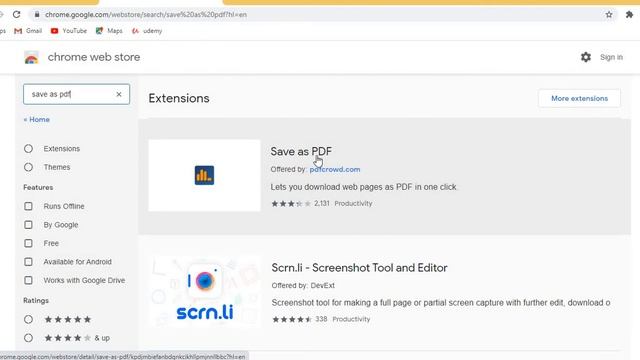Open the udemy bookmark
This screenshot has width=640, height=360.
(147, 31)
